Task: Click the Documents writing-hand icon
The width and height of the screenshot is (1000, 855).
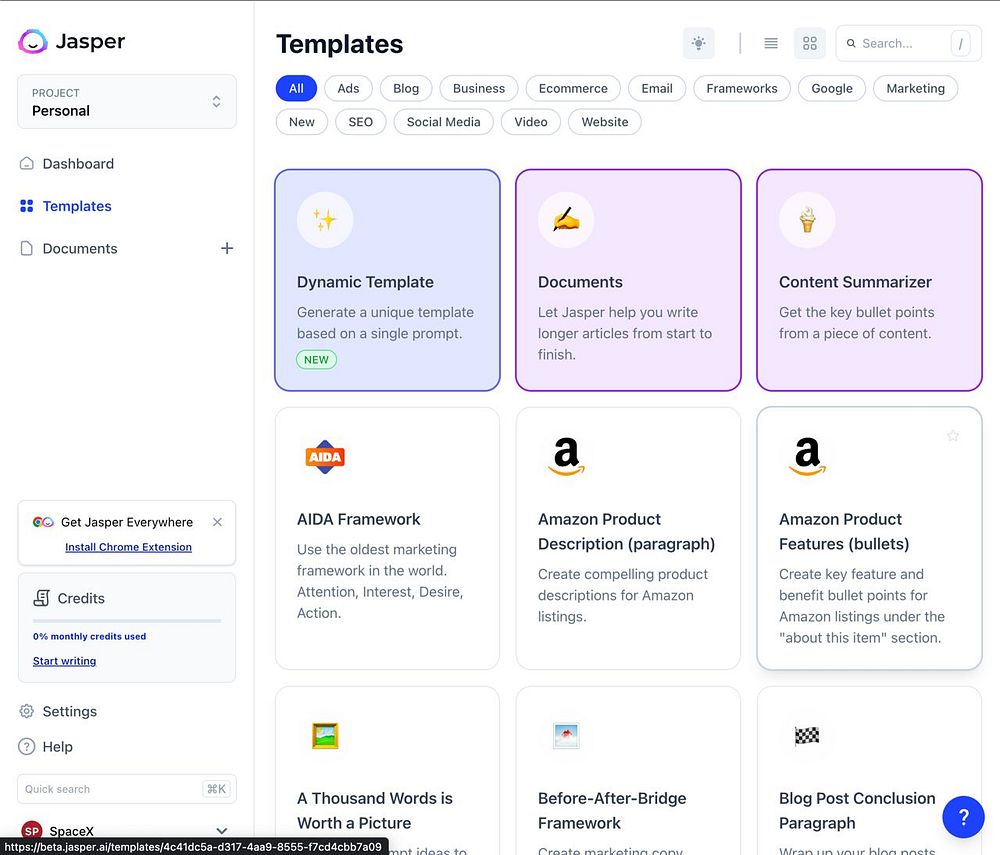Action: pyautogui.click(x=566, y=220)
